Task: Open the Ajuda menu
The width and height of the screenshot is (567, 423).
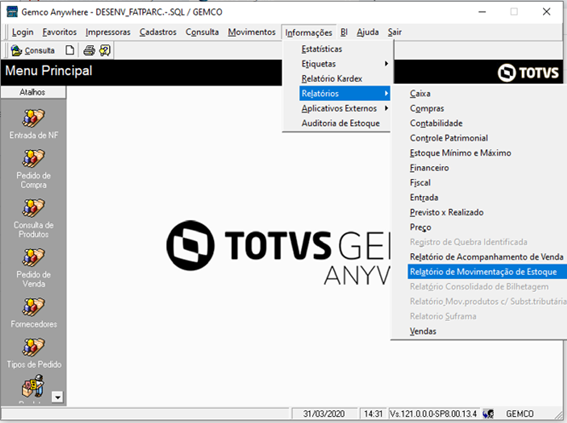Action: (368, 32)
